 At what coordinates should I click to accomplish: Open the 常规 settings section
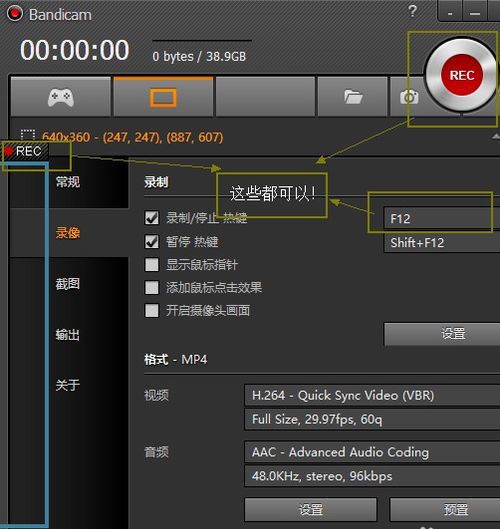tap(68, 182)
